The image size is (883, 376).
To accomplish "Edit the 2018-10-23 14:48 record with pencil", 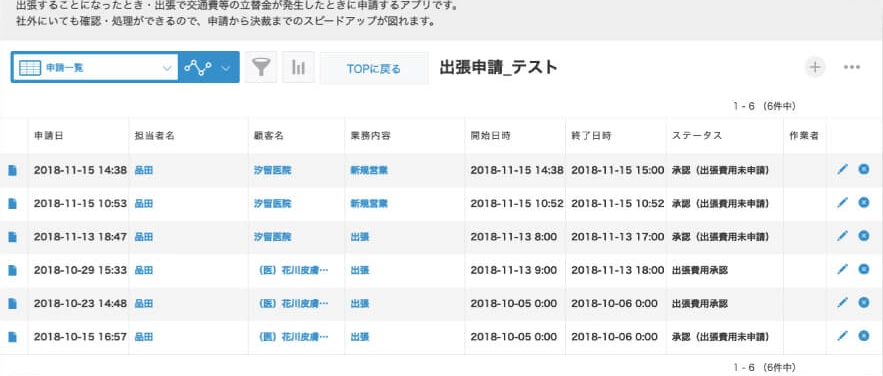I will 842,303.
